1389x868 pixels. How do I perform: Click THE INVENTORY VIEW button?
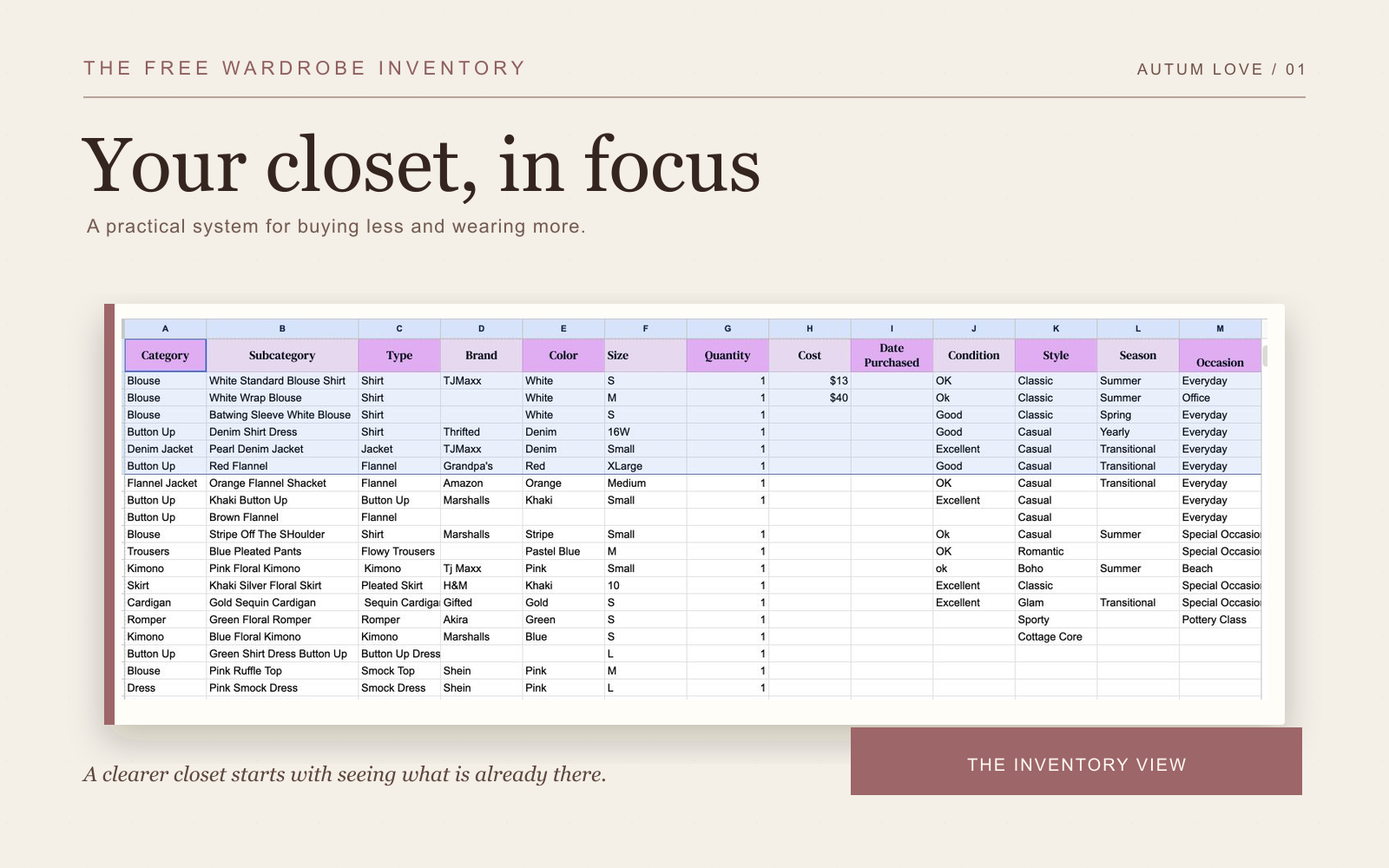point(1076,761)
